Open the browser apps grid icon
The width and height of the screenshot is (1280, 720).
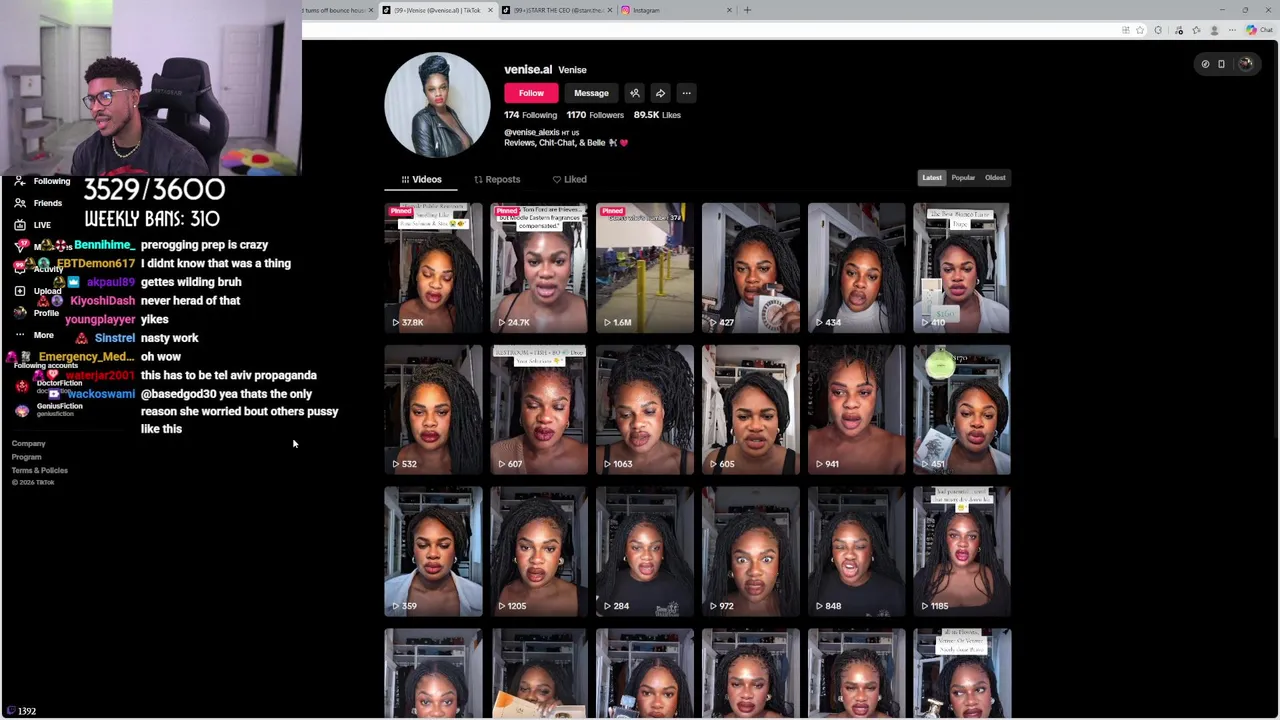click(x=1126, y=30)
